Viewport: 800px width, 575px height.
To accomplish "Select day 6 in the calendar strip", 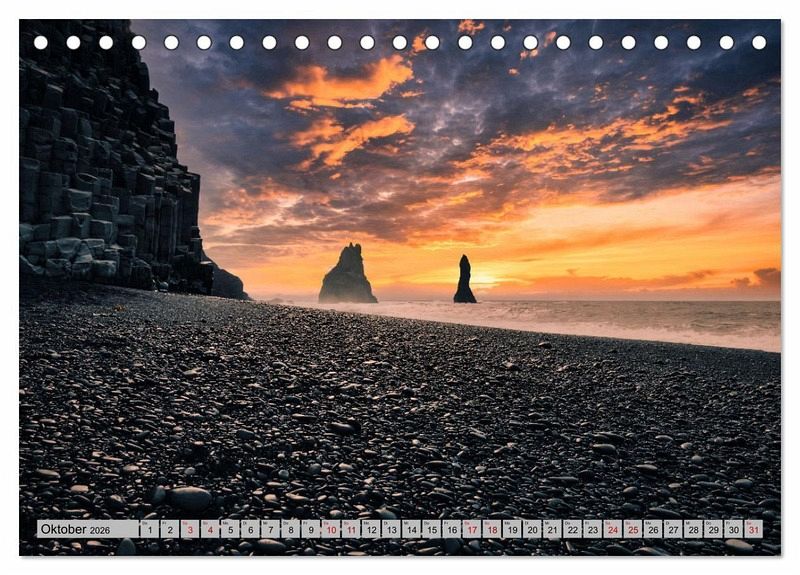I will (x=251, y=529).
